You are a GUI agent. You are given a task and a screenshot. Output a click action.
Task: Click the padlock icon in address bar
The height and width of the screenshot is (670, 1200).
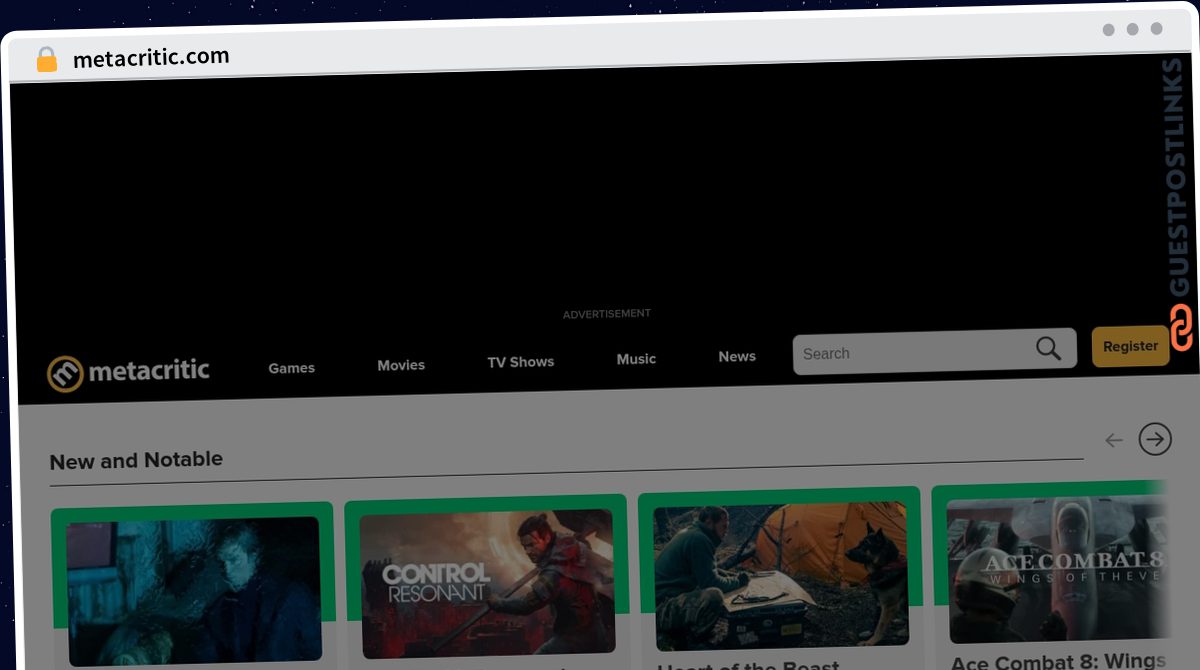tap(46, 60)
